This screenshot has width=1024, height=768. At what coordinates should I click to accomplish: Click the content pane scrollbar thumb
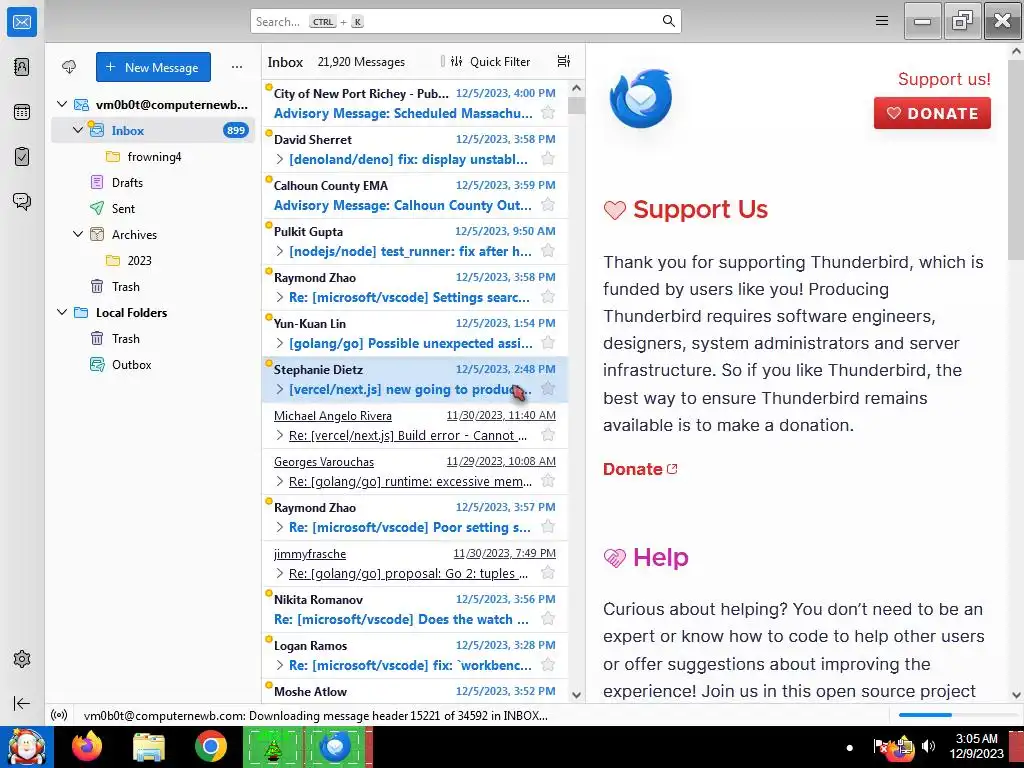[x=1016, y=160]
